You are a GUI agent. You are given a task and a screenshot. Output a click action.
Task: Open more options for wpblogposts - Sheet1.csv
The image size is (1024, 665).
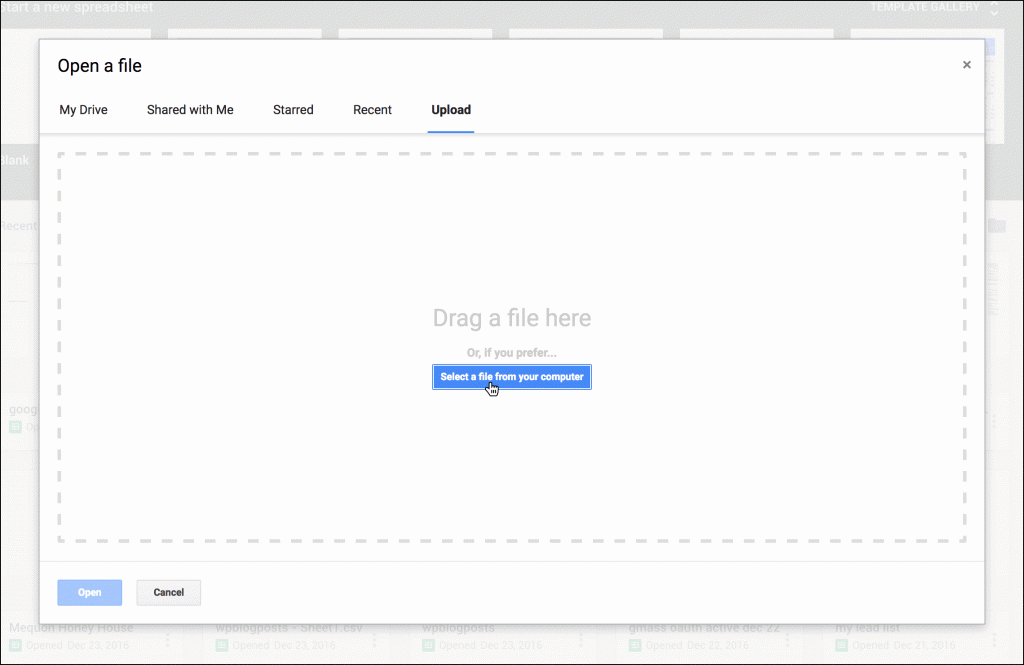[374, 638]
